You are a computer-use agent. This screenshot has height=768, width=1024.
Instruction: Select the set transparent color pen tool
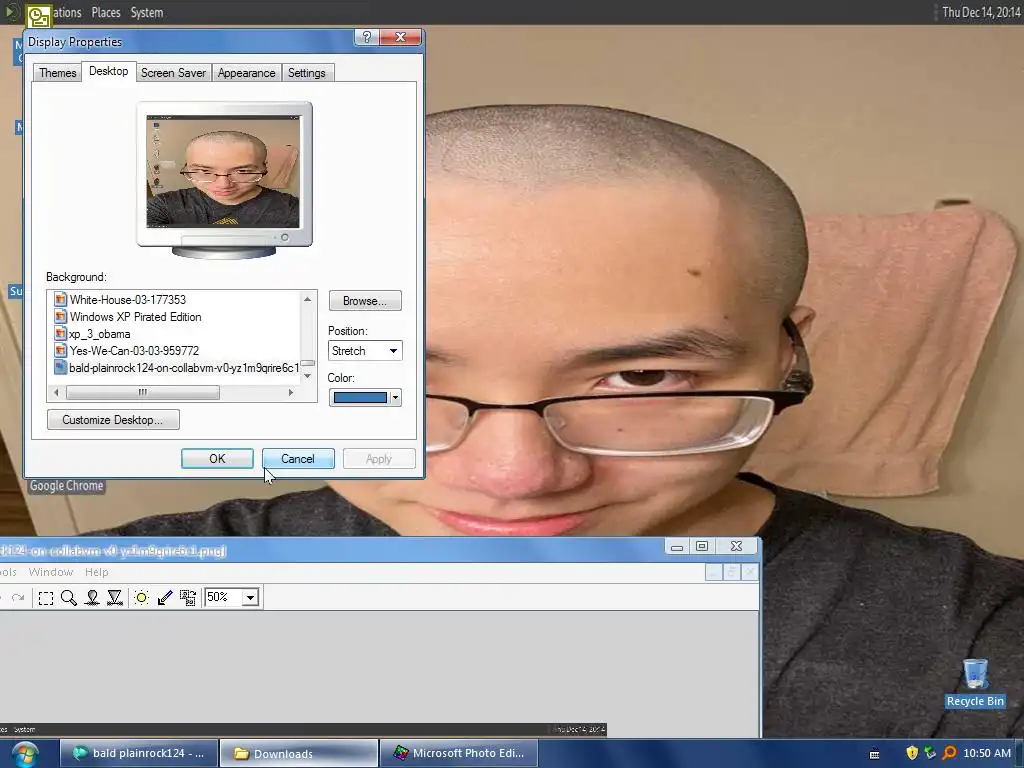(x=165, y=598)
